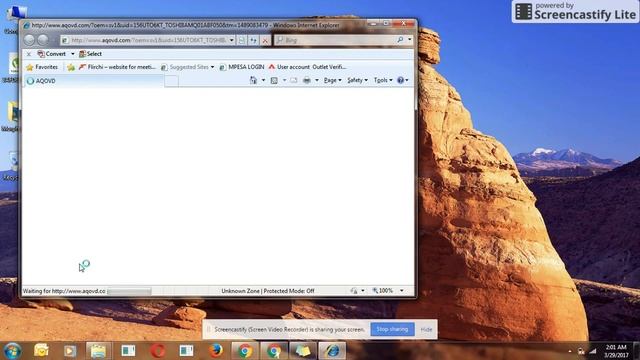Click the status bar privacy report icon
This screenshot has height=360, width=640.
click(354, 291)
